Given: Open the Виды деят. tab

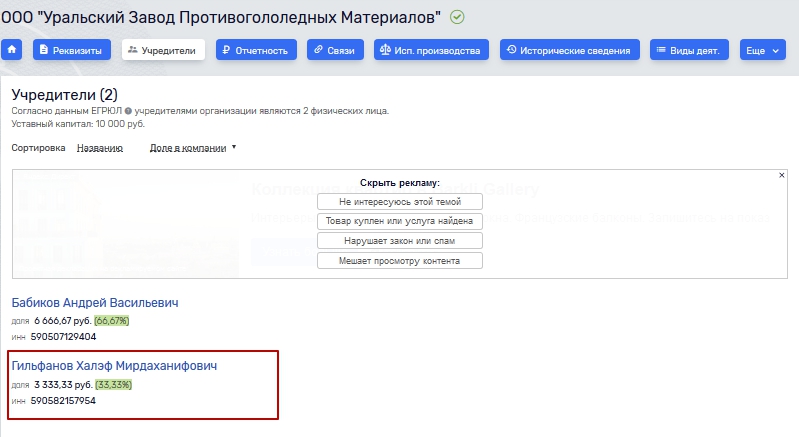Looking at the screenshot, I should point(689,50).
